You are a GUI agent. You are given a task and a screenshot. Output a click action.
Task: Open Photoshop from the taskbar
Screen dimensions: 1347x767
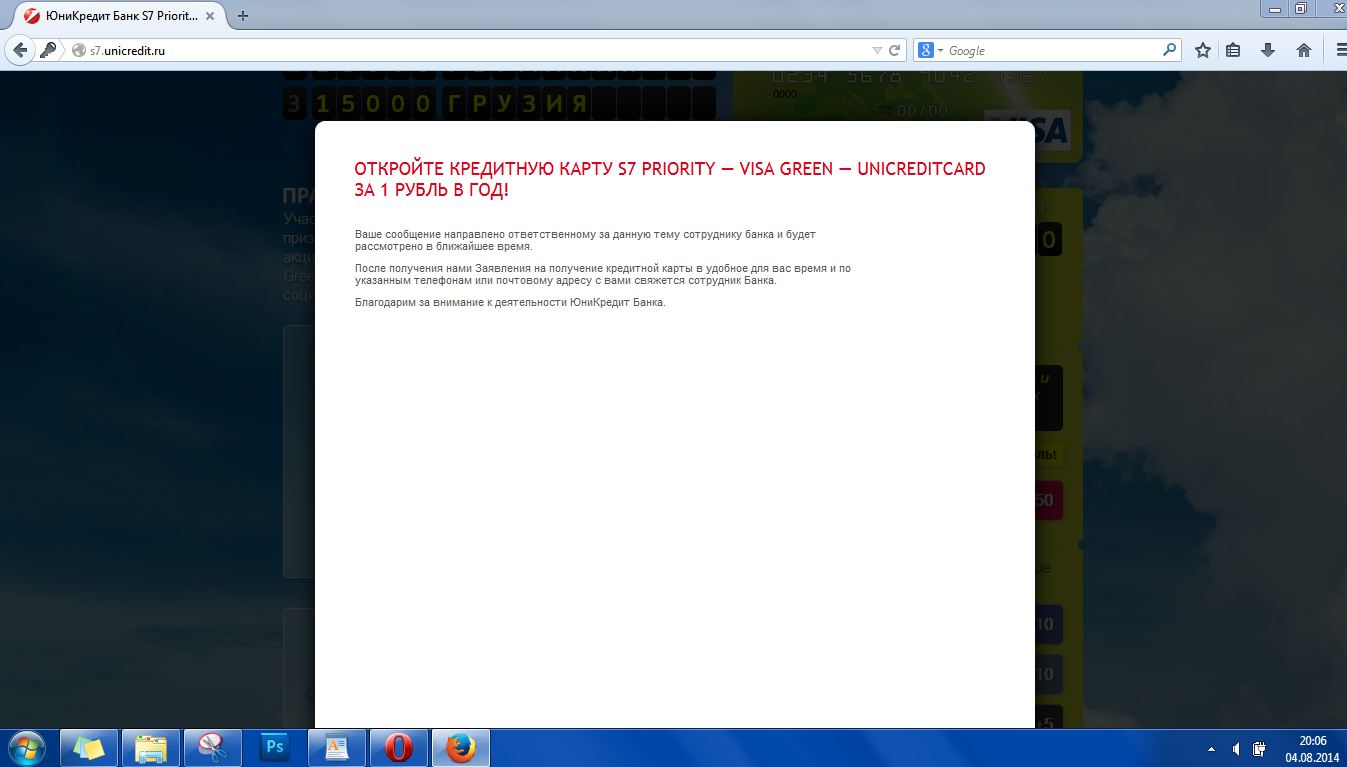pyautogui.click(x=275, y=748)
